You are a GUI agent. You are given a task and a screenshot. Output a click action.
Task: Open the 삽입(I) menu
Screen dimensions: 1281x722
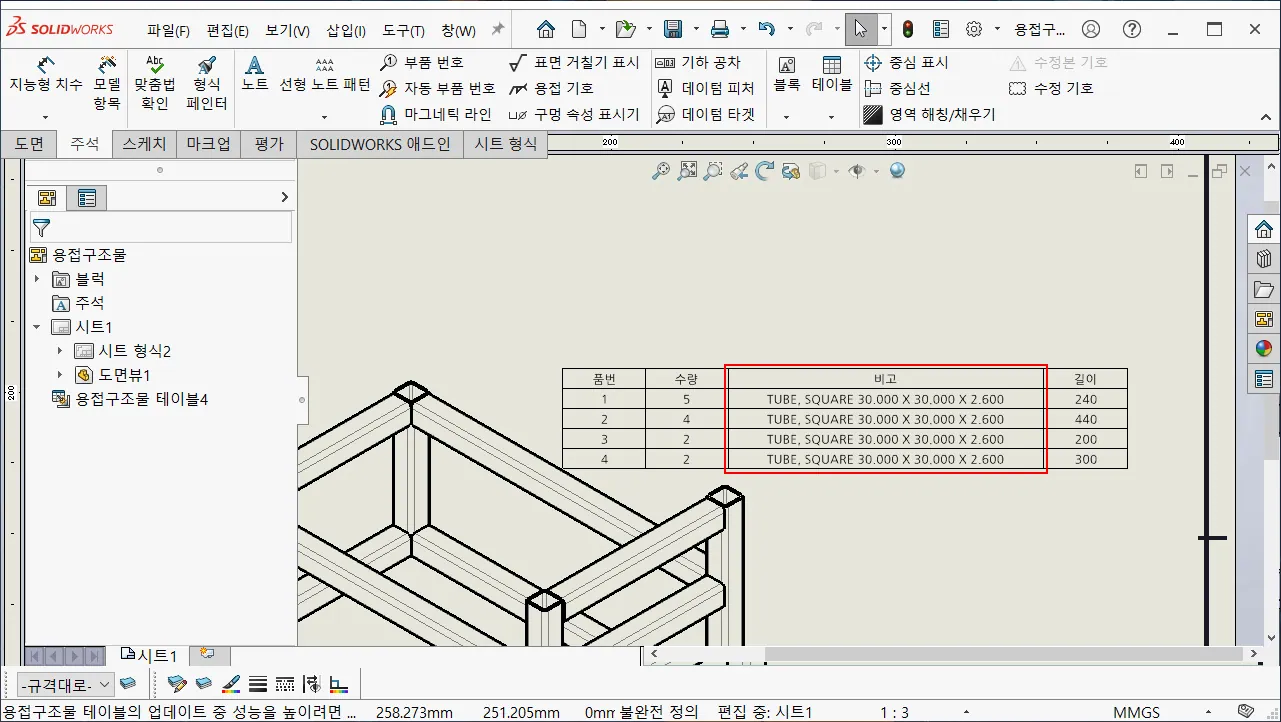click(346, 30)
